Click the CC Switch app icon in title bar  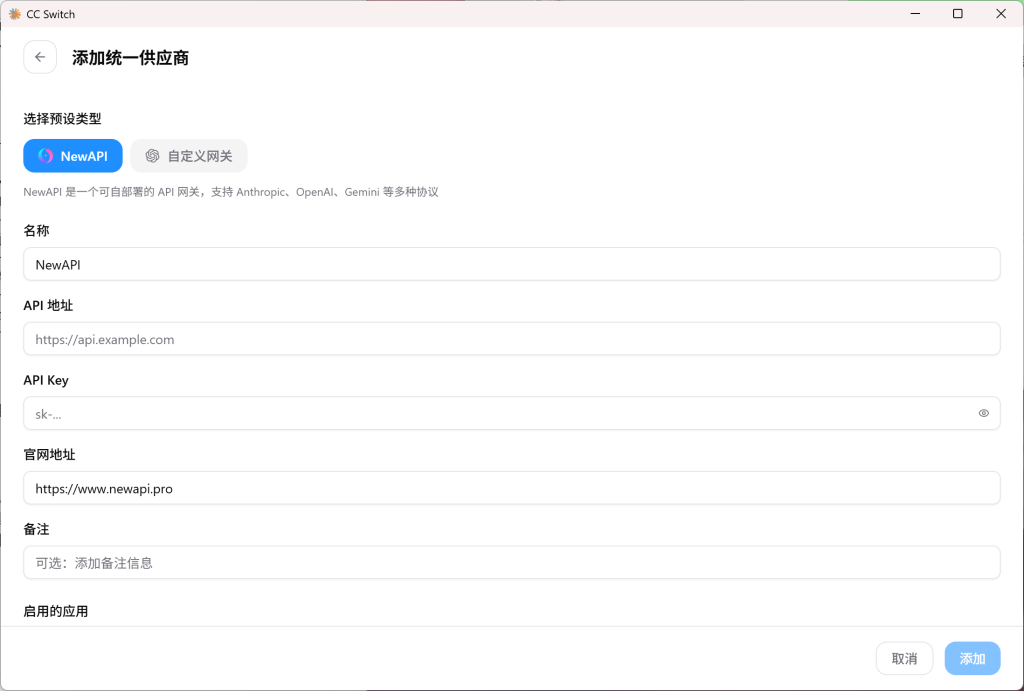coord(14,14)
